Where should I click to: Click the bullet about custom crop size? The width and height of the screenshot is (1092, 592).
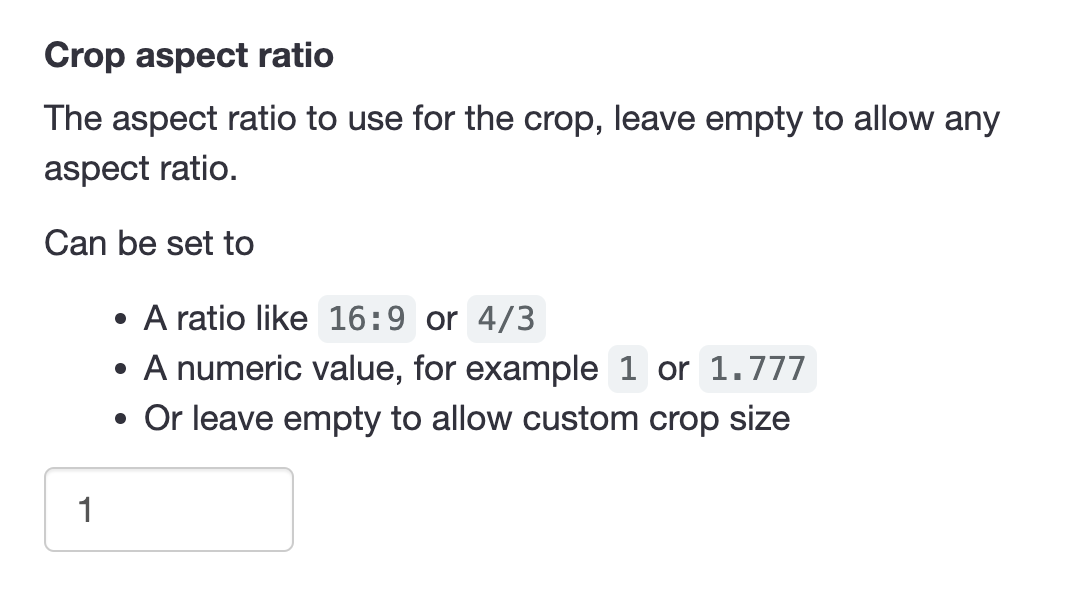pos(400,418)
